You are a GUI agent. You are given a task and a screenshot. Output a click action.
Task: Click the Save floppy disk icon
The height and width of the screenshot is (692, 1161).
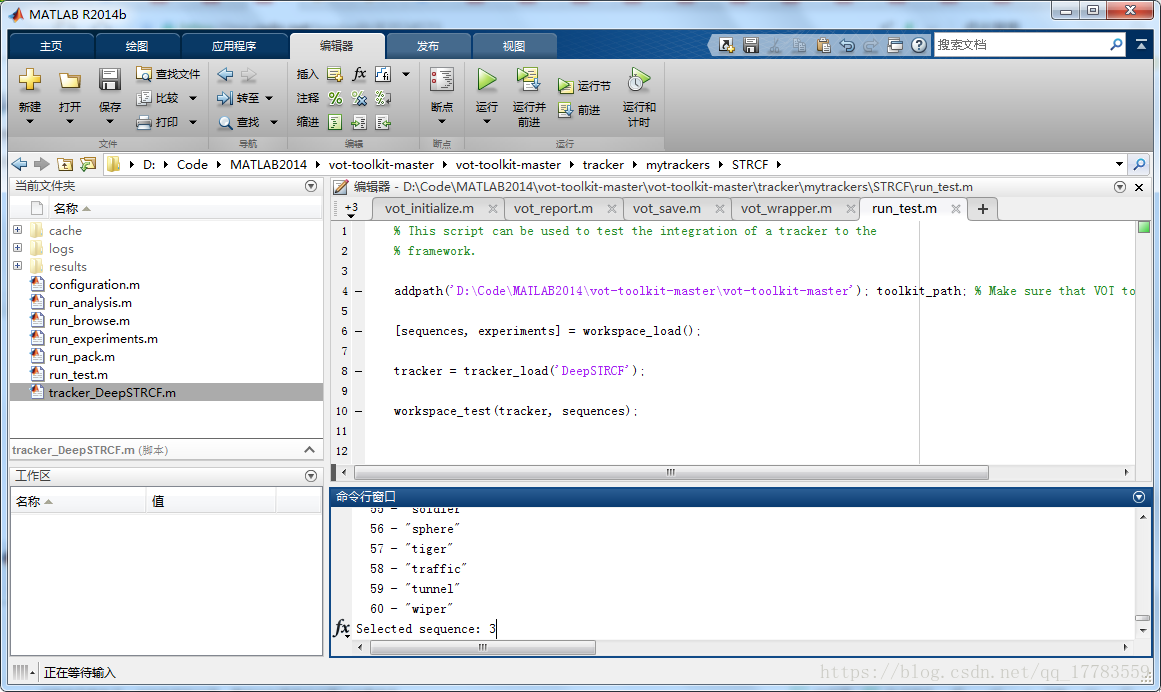[109, 80]
